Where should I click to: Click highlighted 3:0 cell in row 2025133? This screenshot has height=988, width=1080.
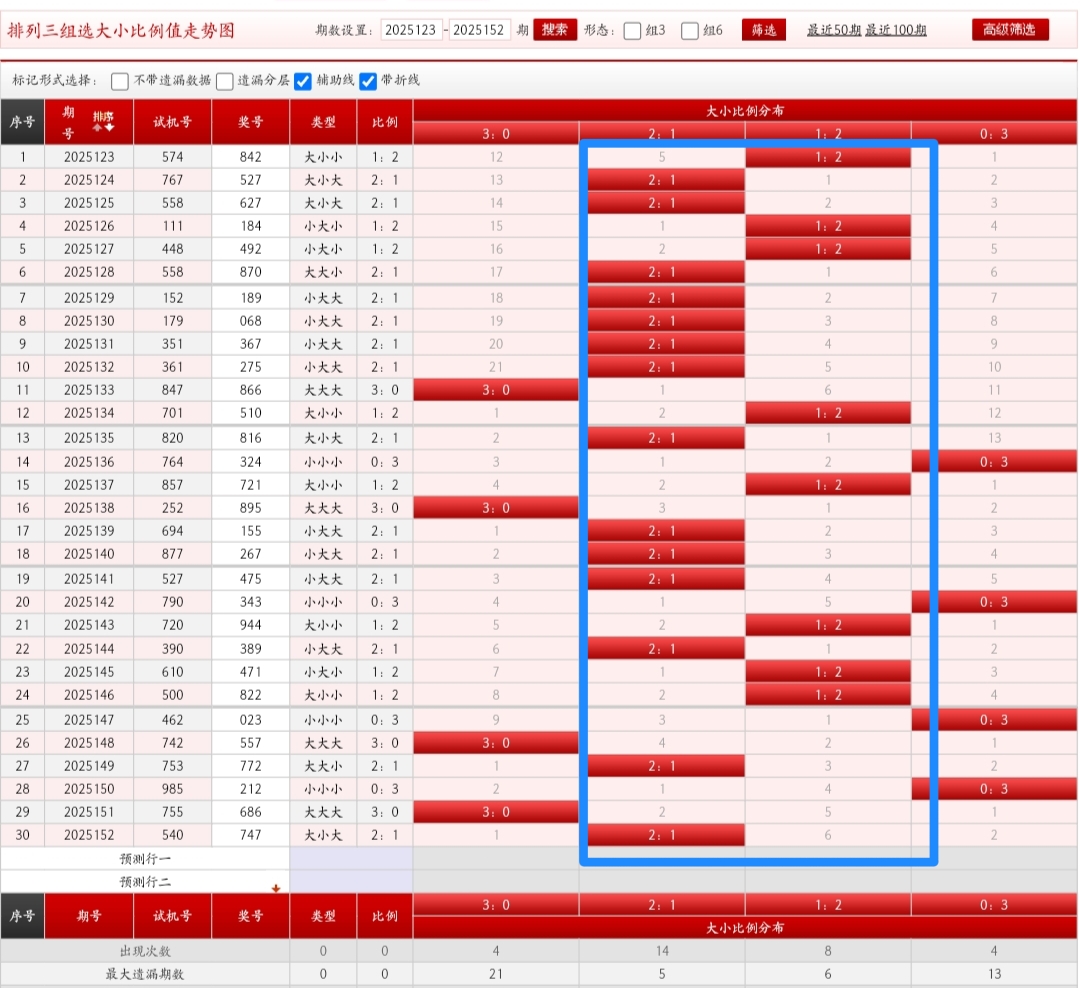(x=496, y=390)
